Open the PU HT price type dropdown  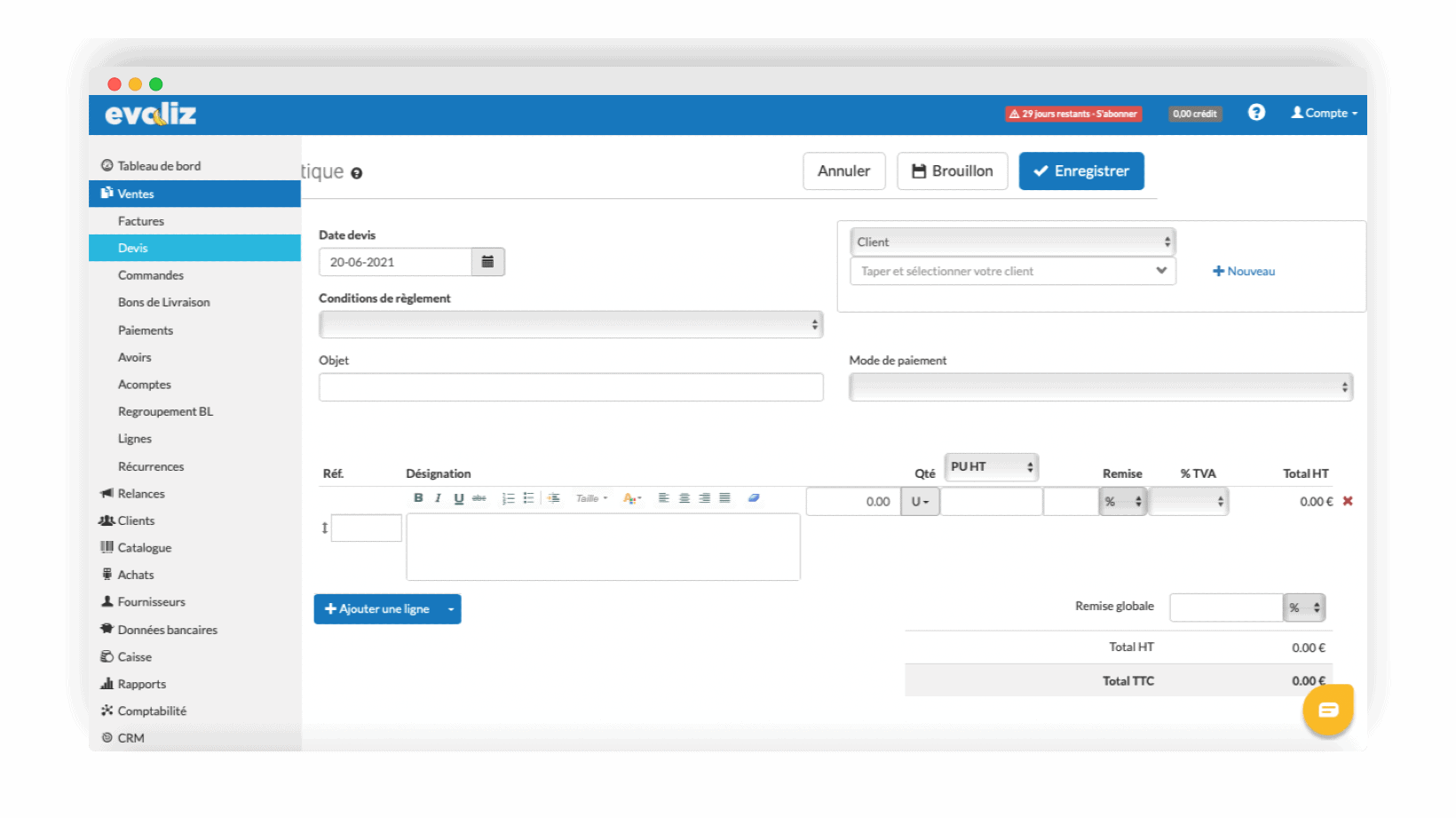(x=992, y=466)
